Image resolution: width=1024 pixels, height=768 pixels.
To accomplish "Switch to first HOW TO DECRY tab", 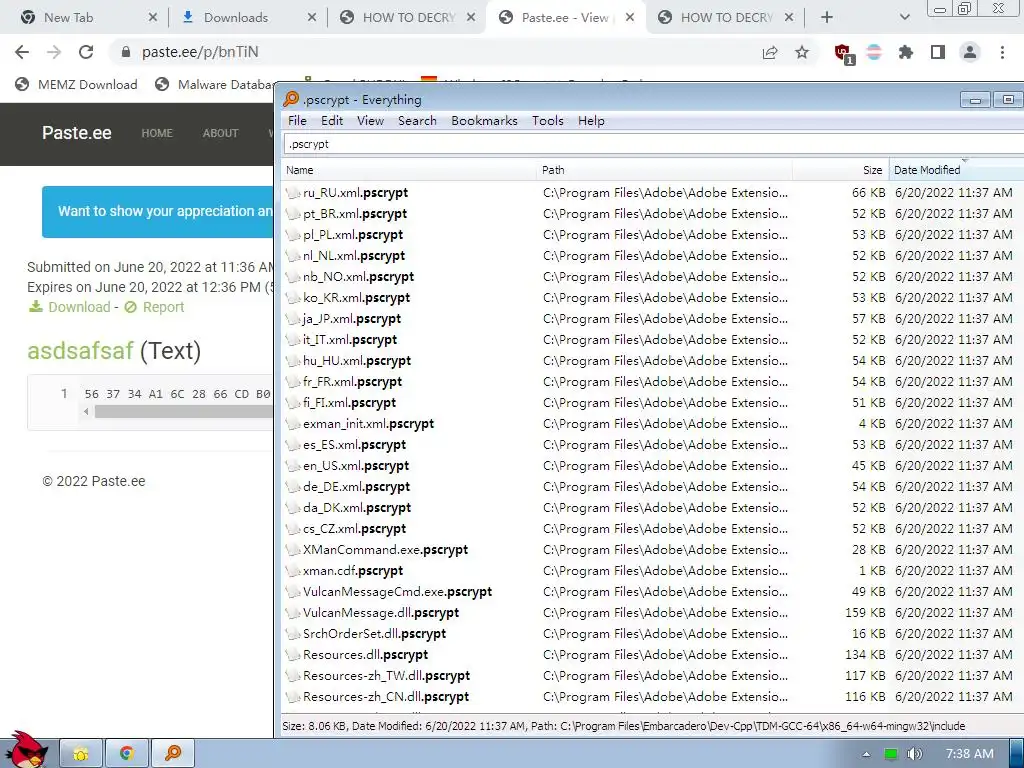I will [409, 18].
